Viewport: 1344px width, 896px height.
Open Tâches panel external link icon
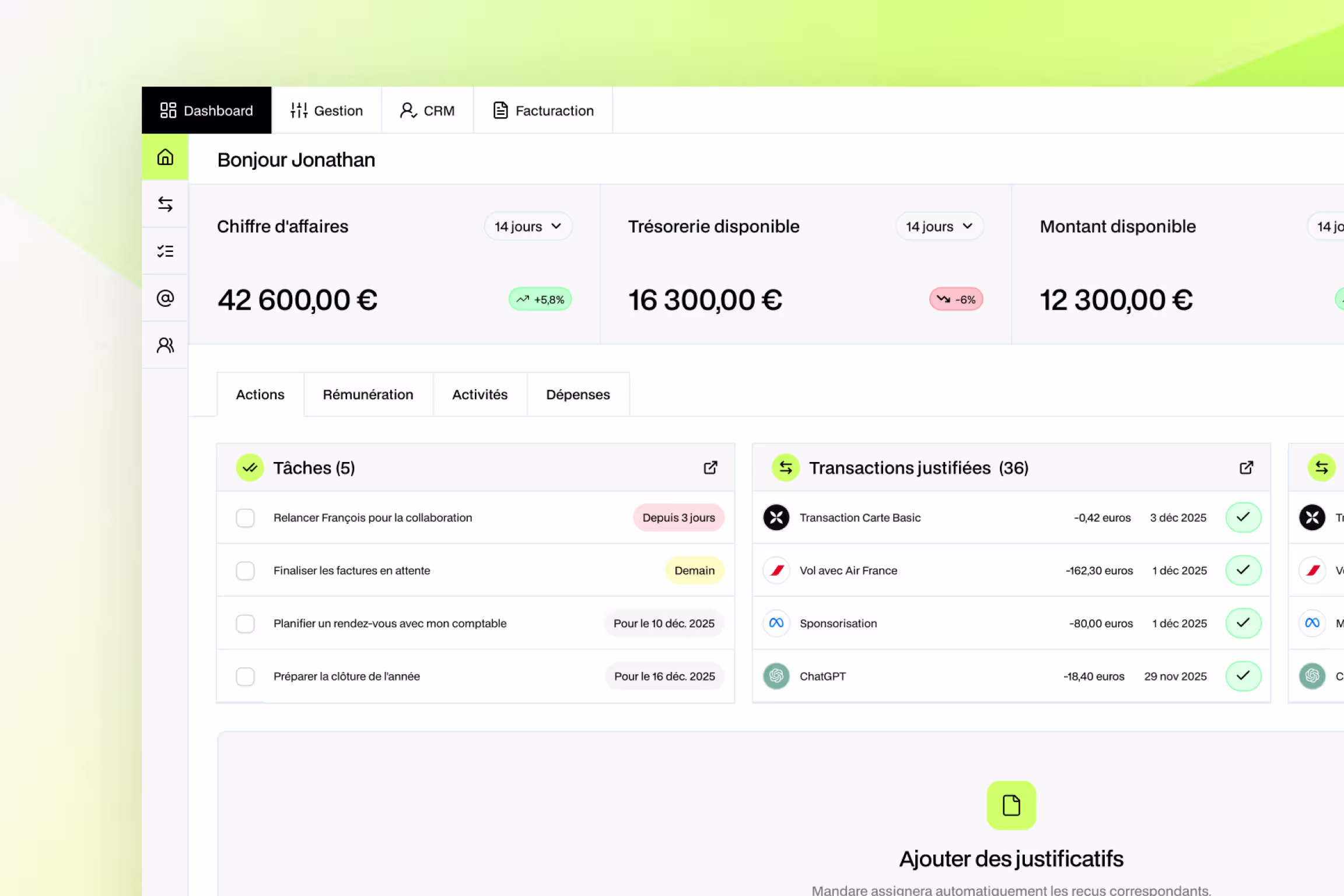tap(710, 468)
